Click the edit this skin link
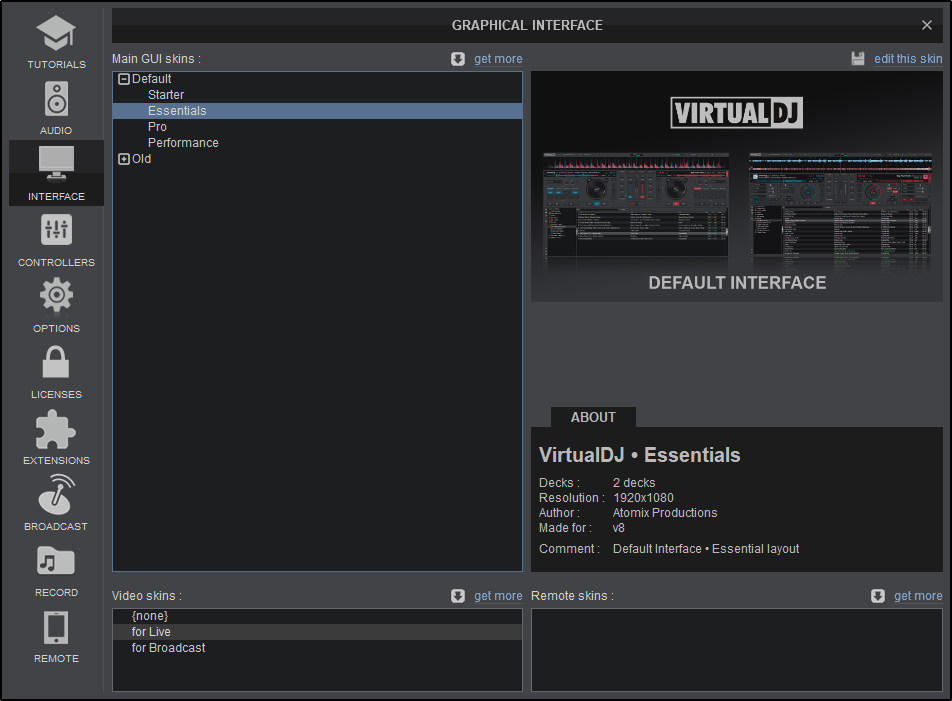 908,59
